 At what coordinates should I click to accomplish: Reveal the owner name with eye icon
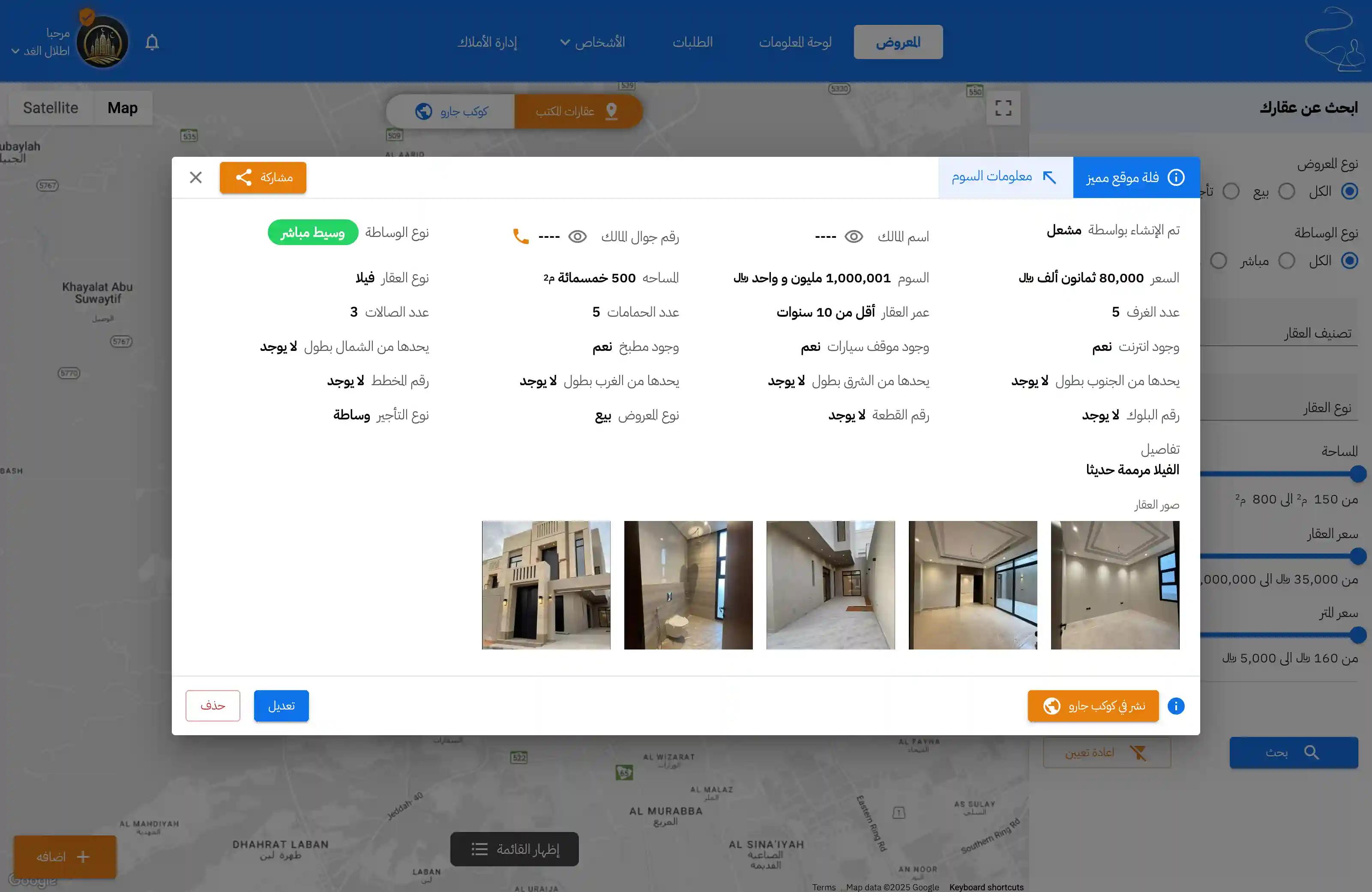pyautogui.click(x=853, y=237)
